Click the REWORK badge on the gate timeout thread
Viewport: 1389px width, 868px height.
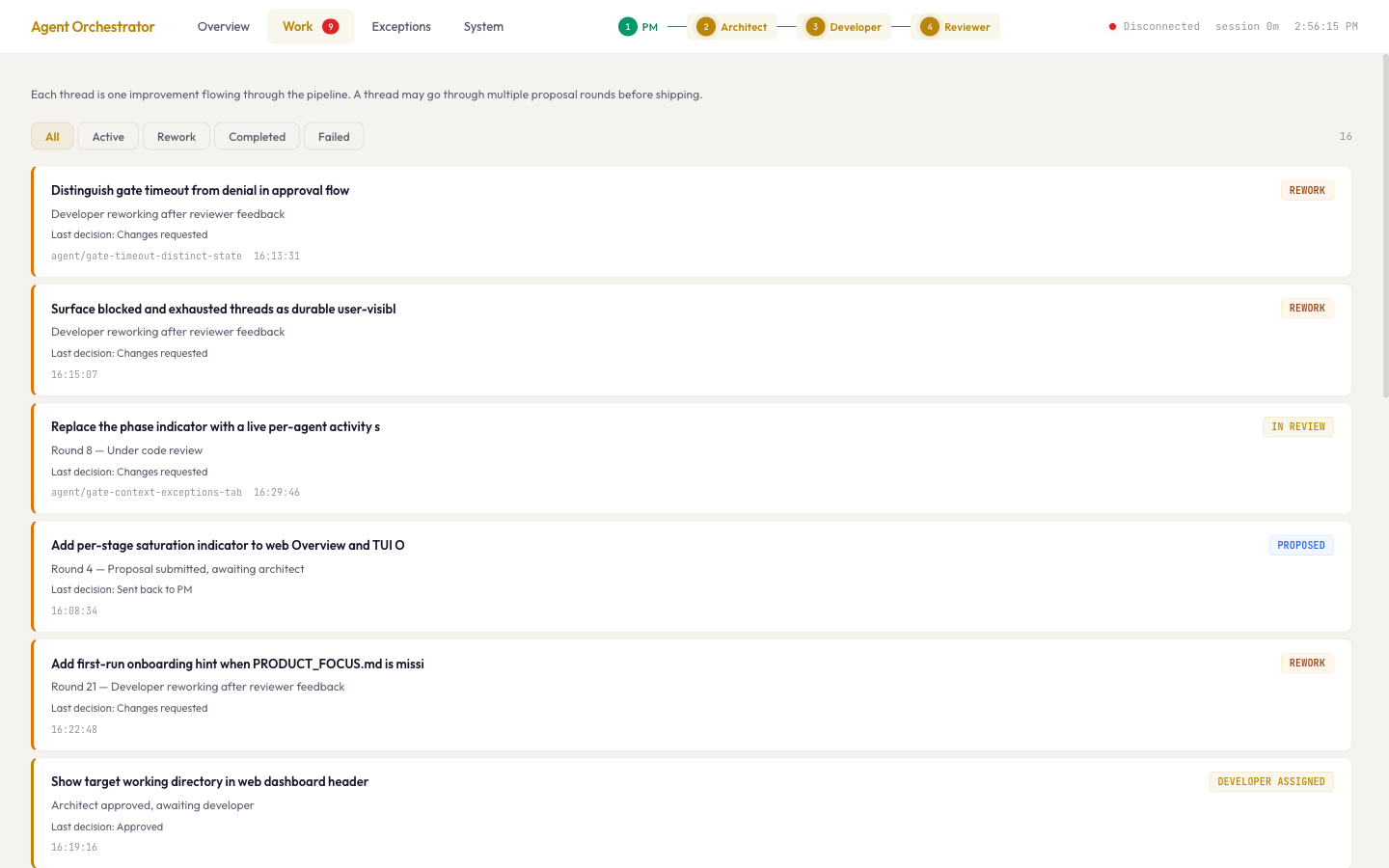(x=1307, y=190)
